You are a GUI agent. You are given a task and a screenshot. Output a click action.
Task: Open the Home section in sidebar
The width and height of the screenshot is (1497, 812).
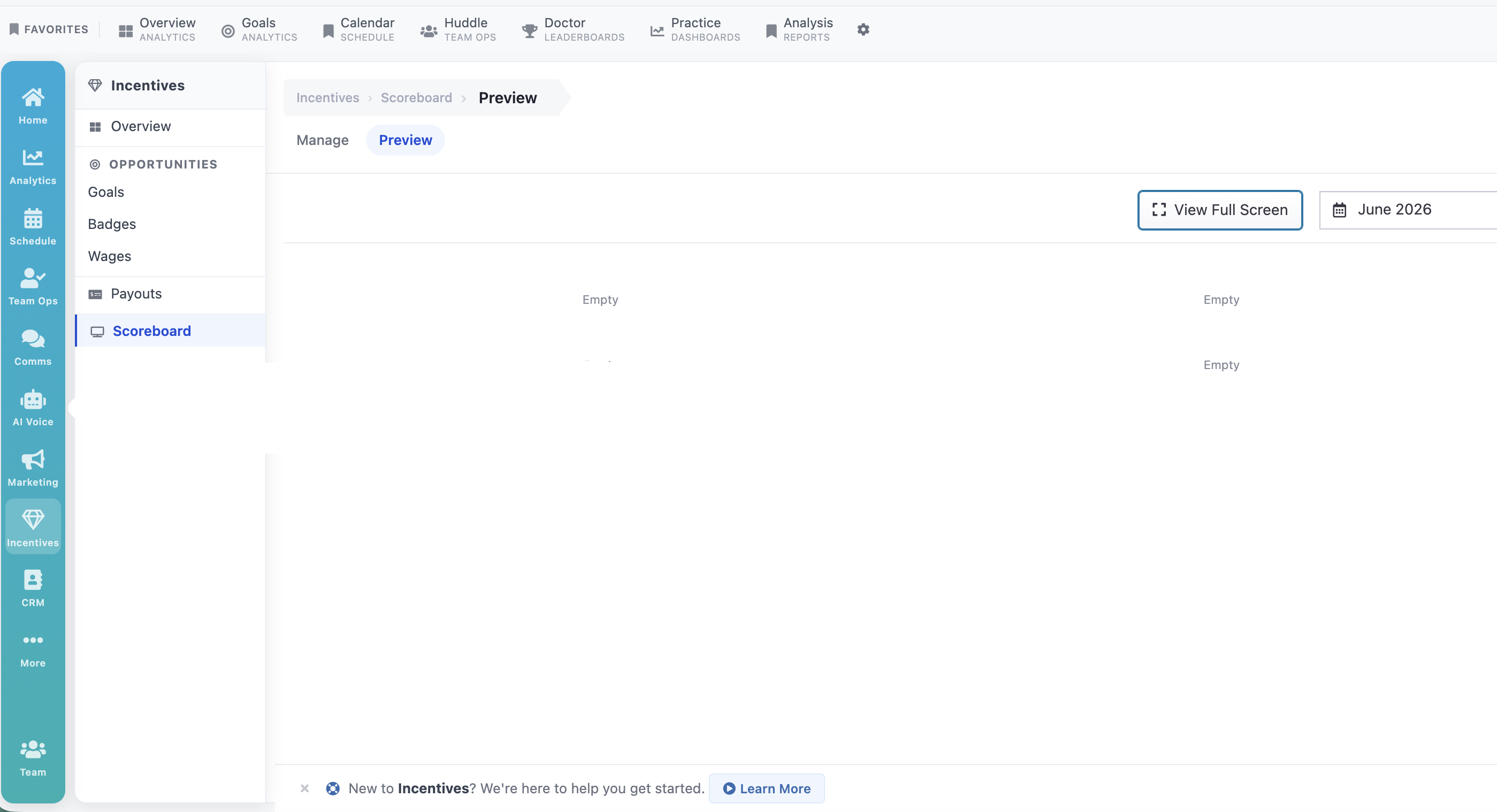(33, 106)
